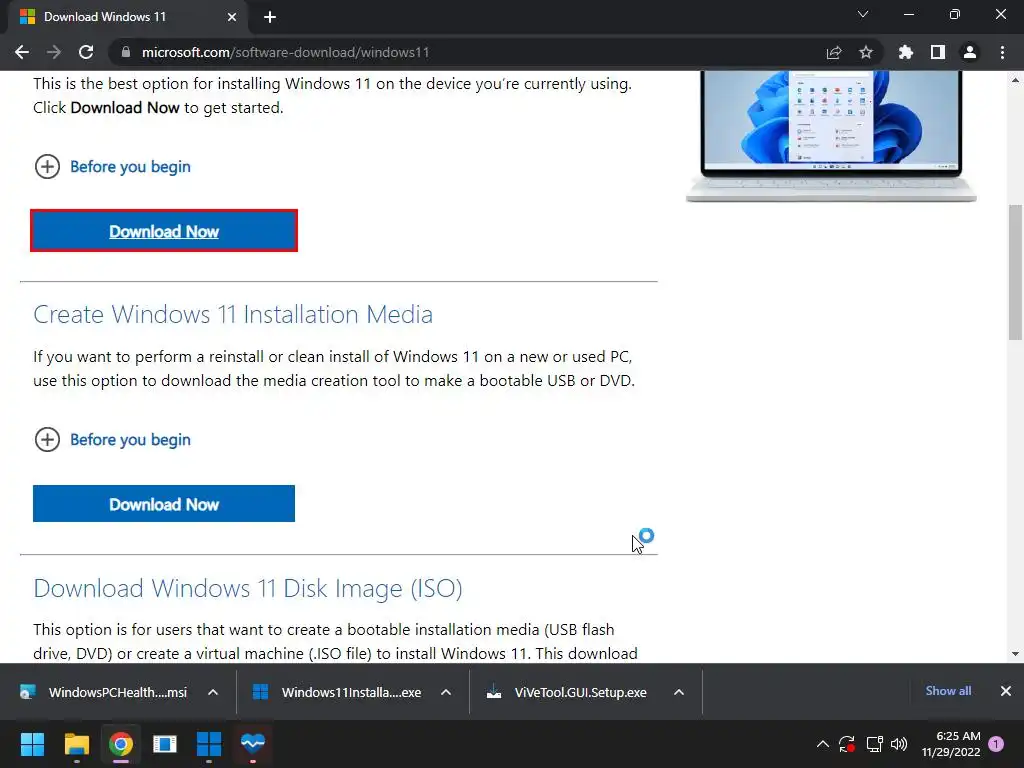Open the Chrome profile avatar

pos(970,52)
